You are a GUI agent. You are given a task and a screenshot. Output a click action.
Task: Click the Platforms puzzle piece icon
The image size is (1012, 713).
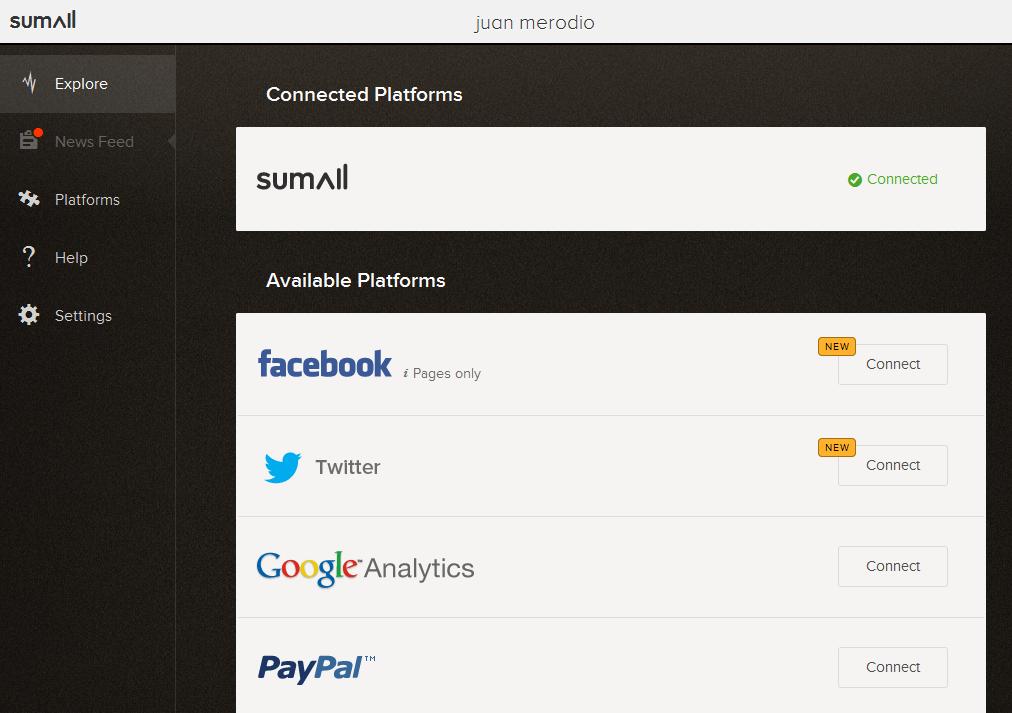tap(29, 199)
